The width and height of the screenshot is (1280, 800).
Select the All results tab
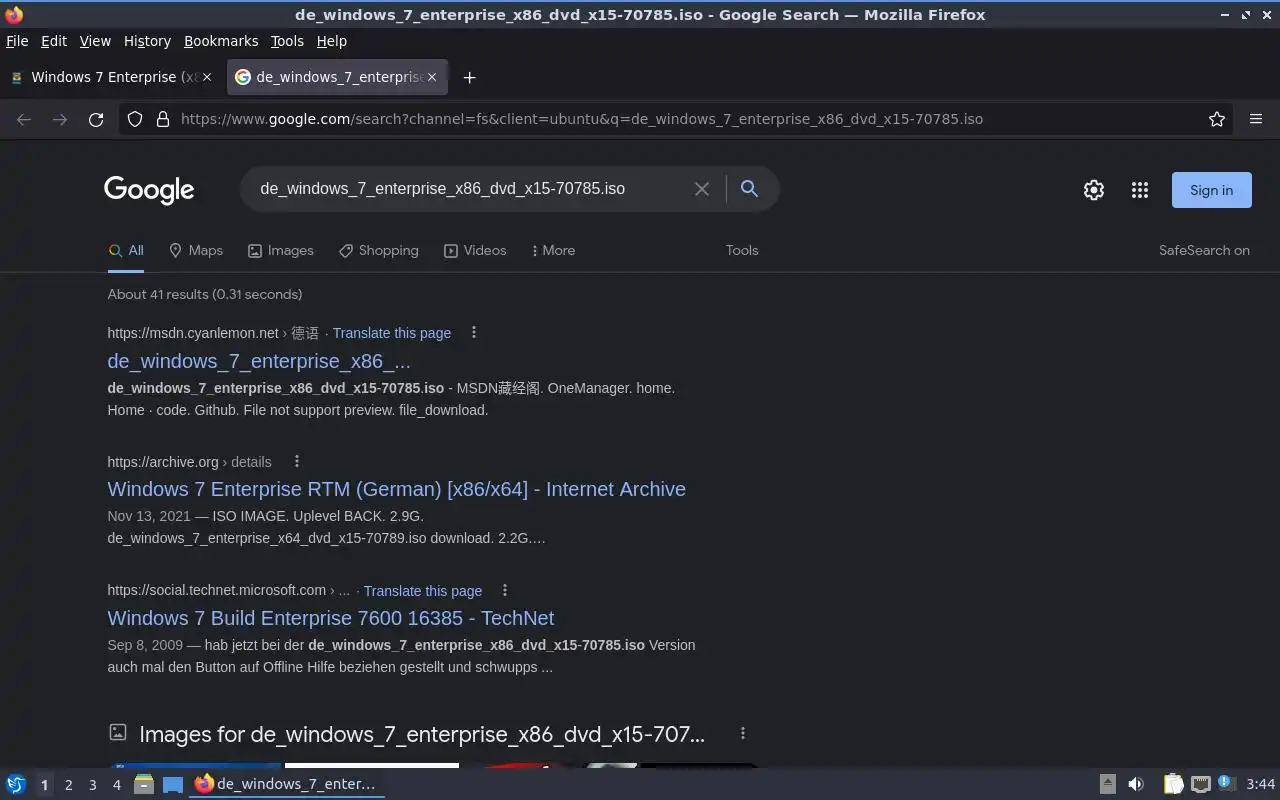(x=126, y=250)
